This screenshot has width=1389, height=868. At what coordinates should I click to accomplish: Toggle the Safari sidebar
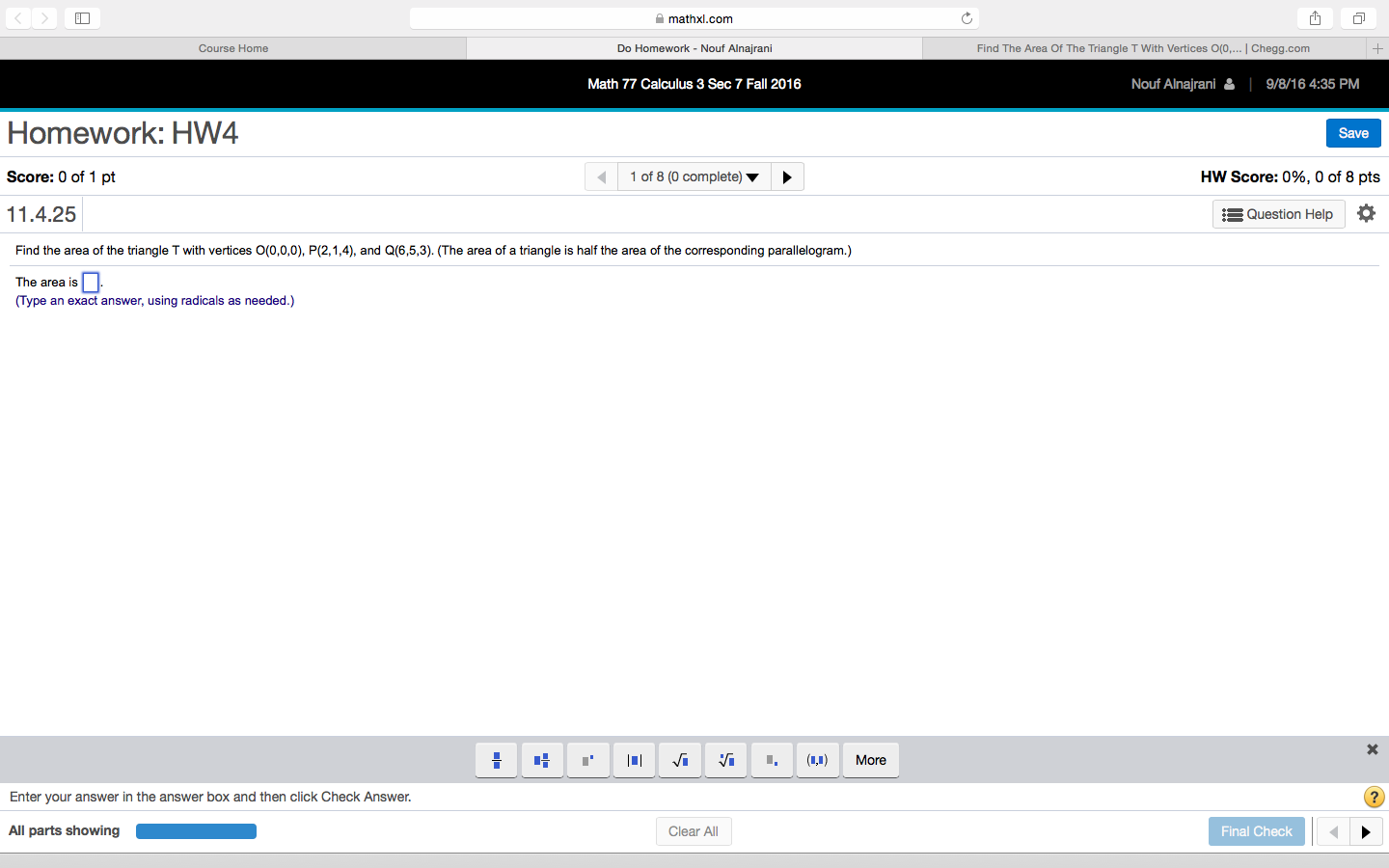(82, 18)
